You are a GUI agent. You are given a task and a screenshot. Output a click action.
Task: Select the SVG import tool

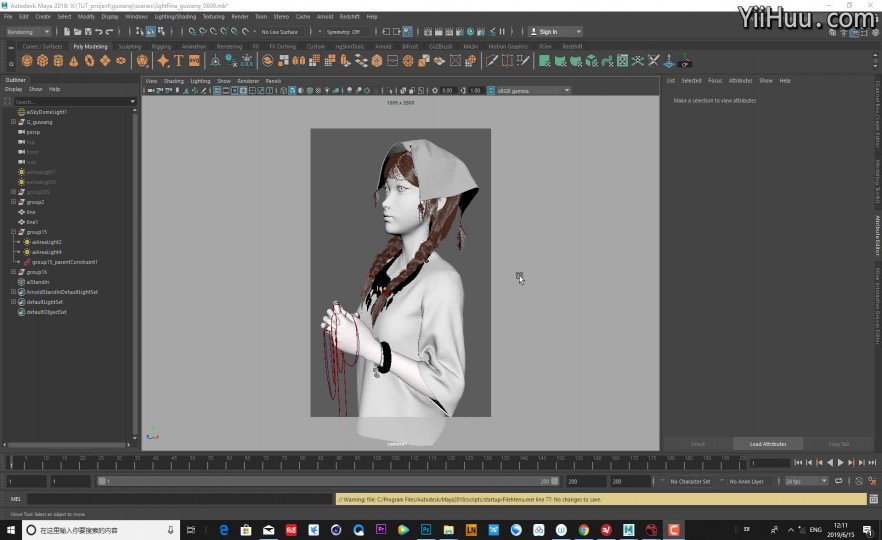[194, 61]
